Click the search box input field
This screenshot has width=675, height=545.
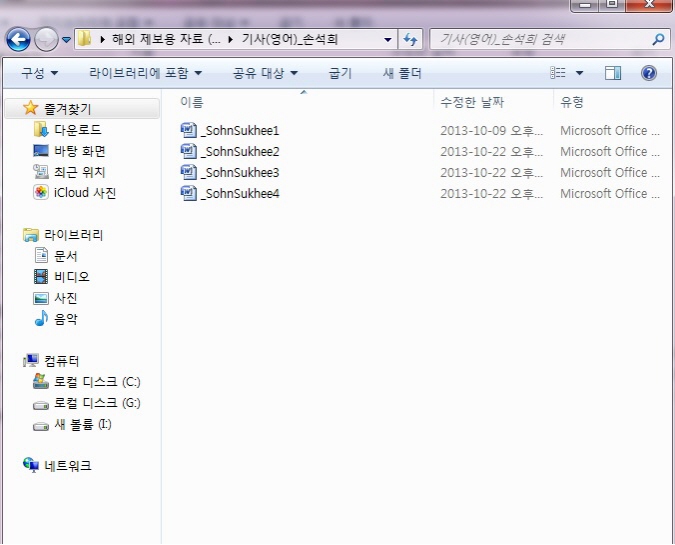(540, 39)
